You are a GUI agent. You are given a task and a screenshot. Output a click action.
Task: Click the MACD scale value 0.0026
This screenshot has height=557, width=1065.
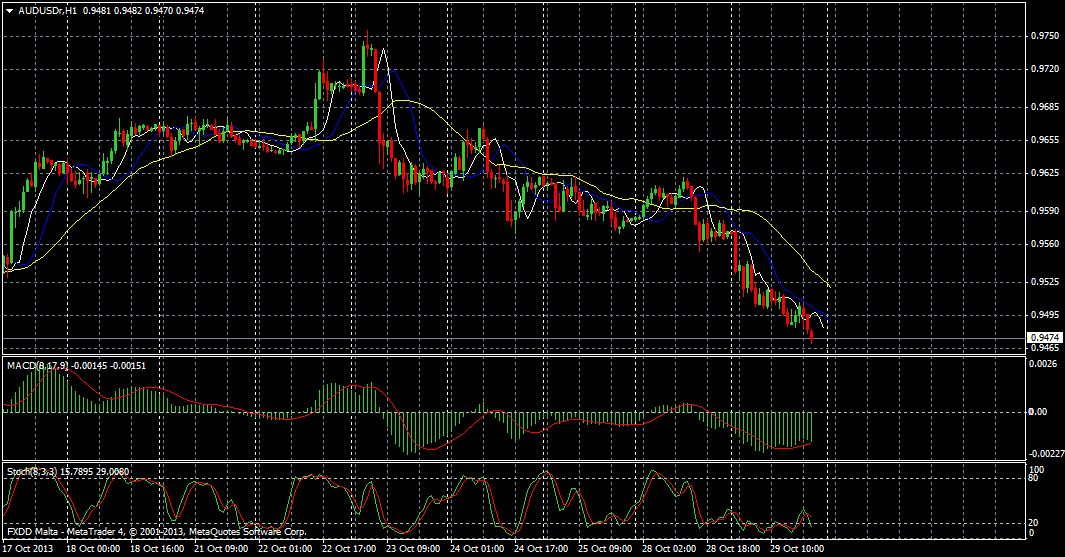pyautogui.click(x=1045, y=365)
